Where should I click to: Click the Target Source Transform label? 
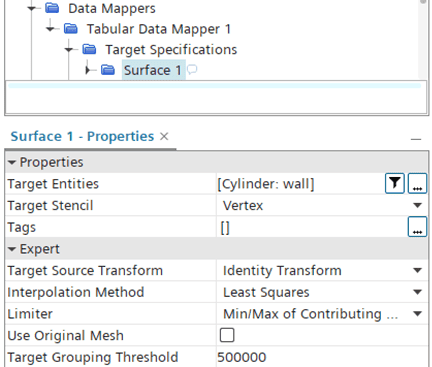click(x=85, y=270)
